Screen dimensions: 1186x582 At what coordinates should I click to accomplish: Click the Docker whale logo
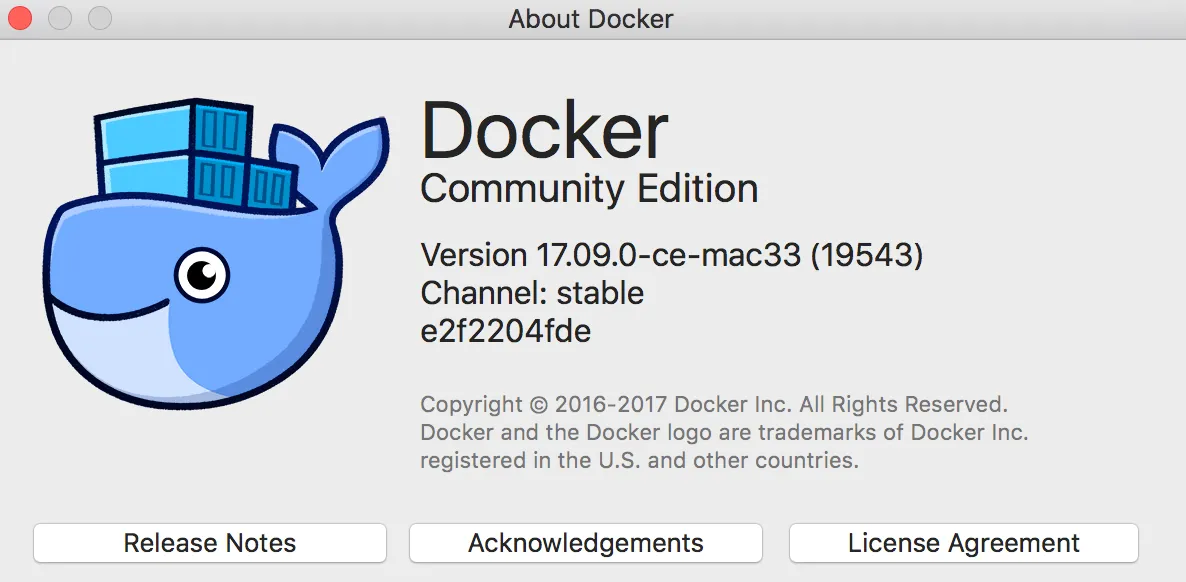click(217, 254)
